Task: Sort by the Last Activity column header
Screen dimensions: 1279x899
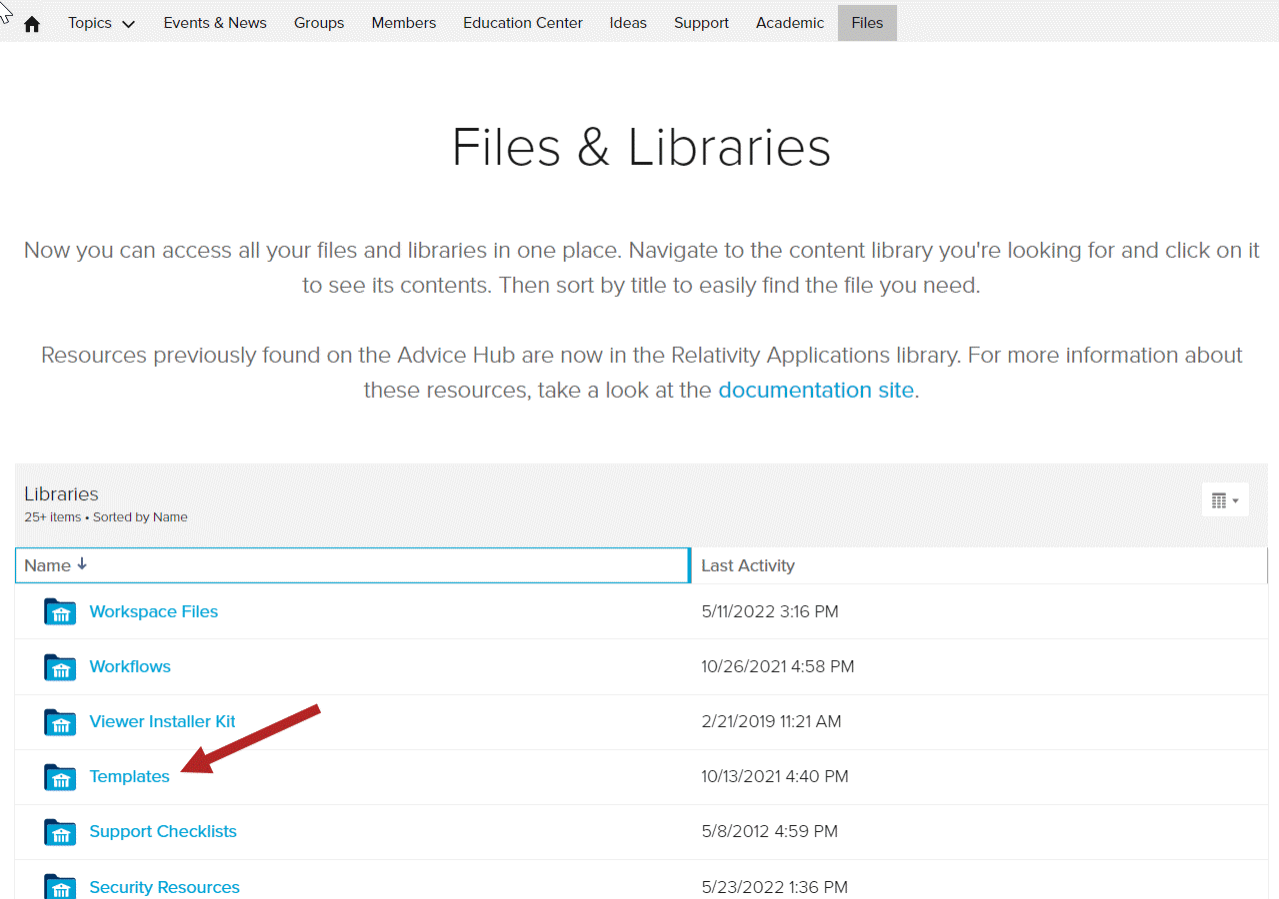Action: [979, 565]
